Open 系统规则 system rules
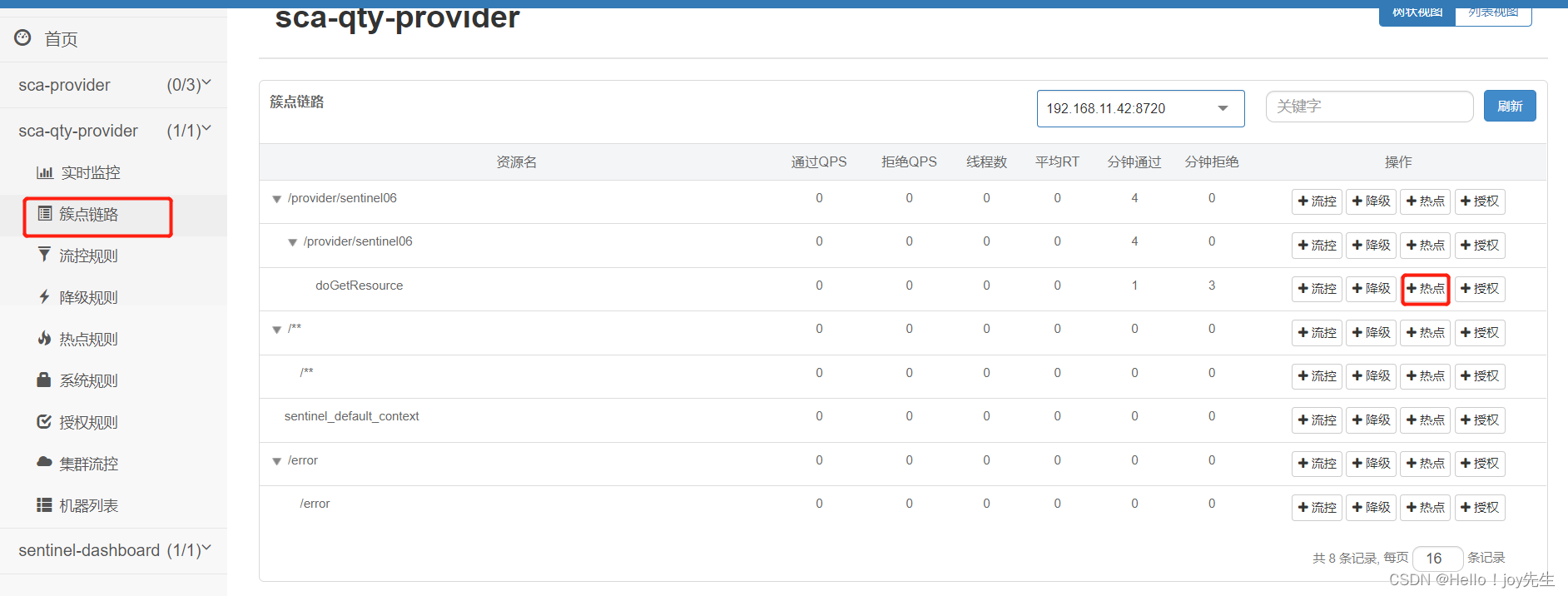1568x596 pixels. click(89, 380)
